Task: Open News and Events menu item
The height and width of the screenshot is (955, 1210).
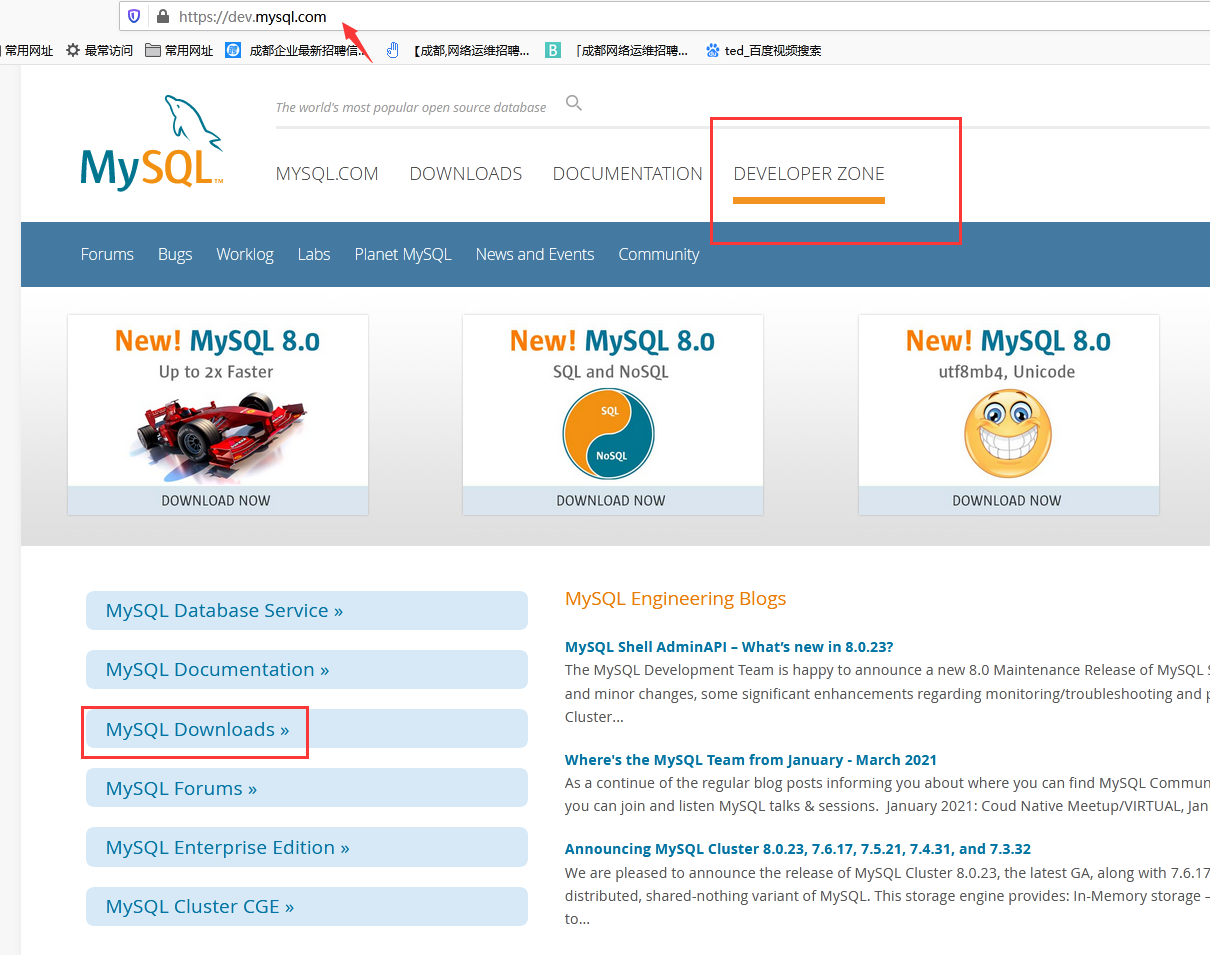Action: [534, 254]
